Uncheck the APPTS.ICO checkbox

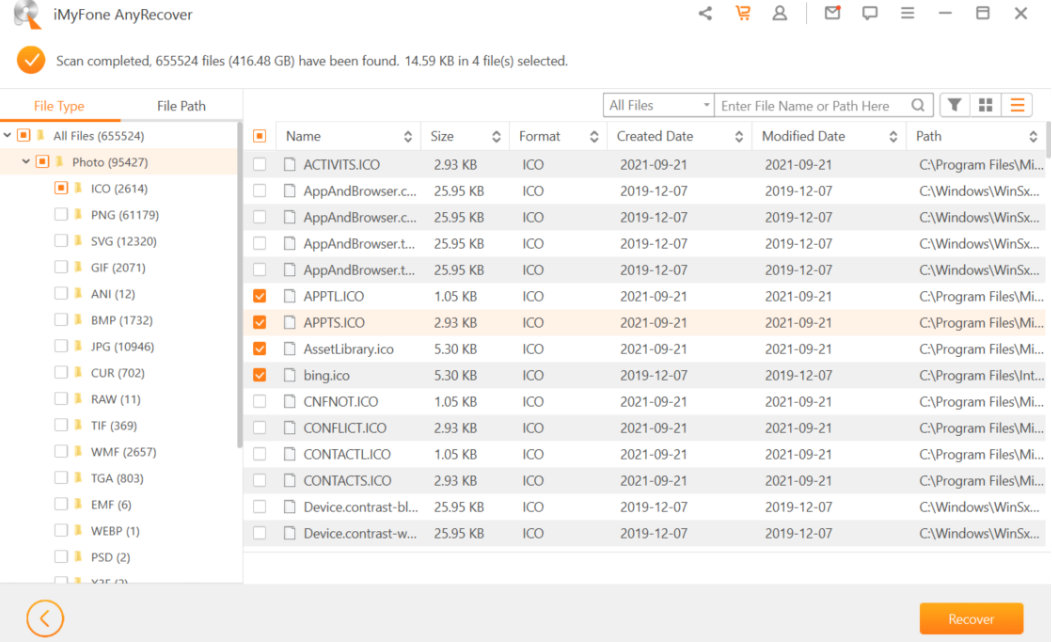coord(260,323)
